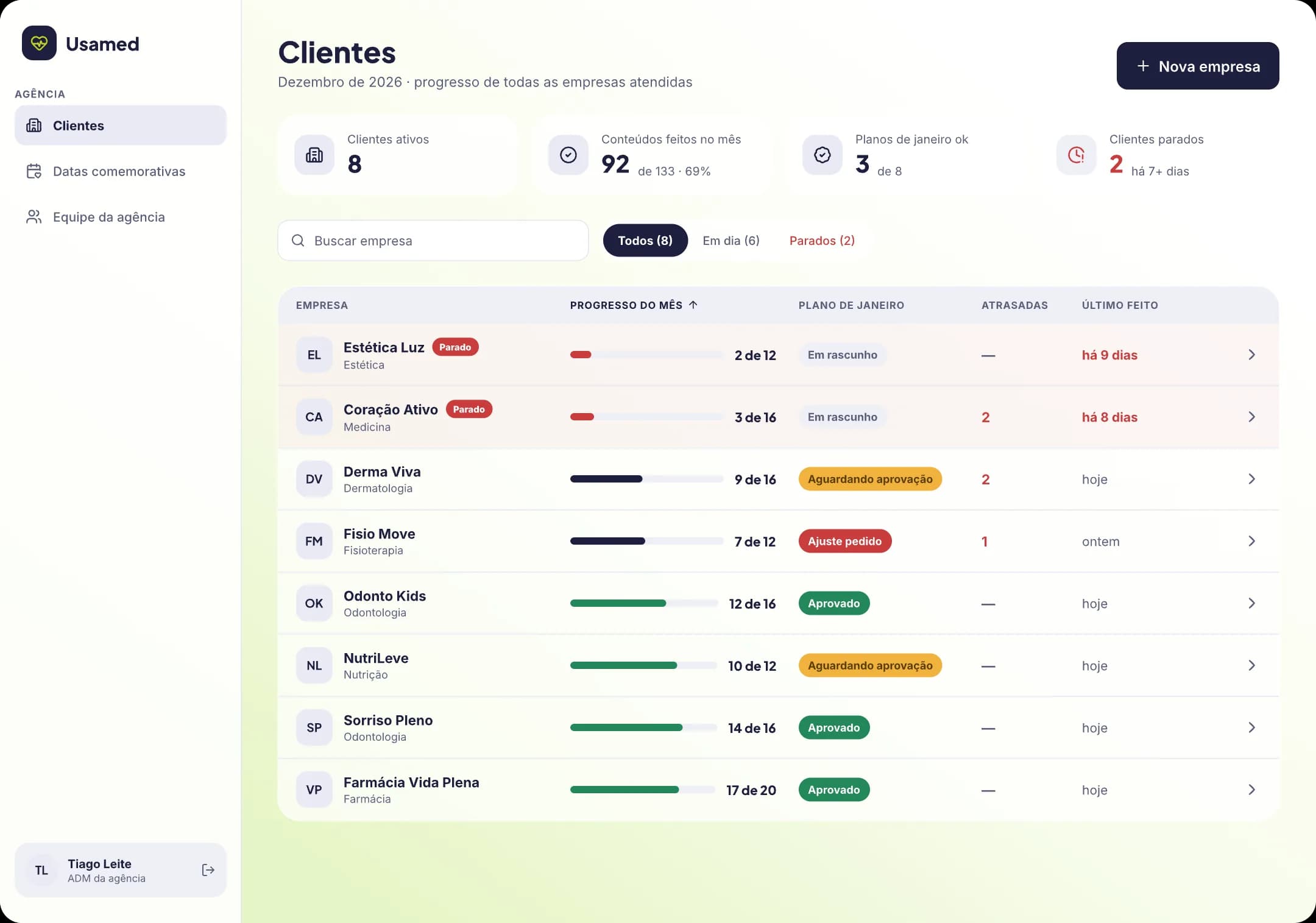The height and width of the screenshot is (923, 1316).
Task: Click the NL avatar of NutriLeve
Action: point(314,666)
